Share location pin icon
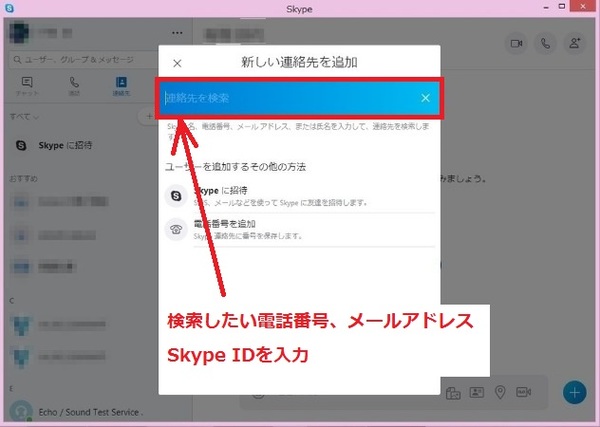 (500, 392)
